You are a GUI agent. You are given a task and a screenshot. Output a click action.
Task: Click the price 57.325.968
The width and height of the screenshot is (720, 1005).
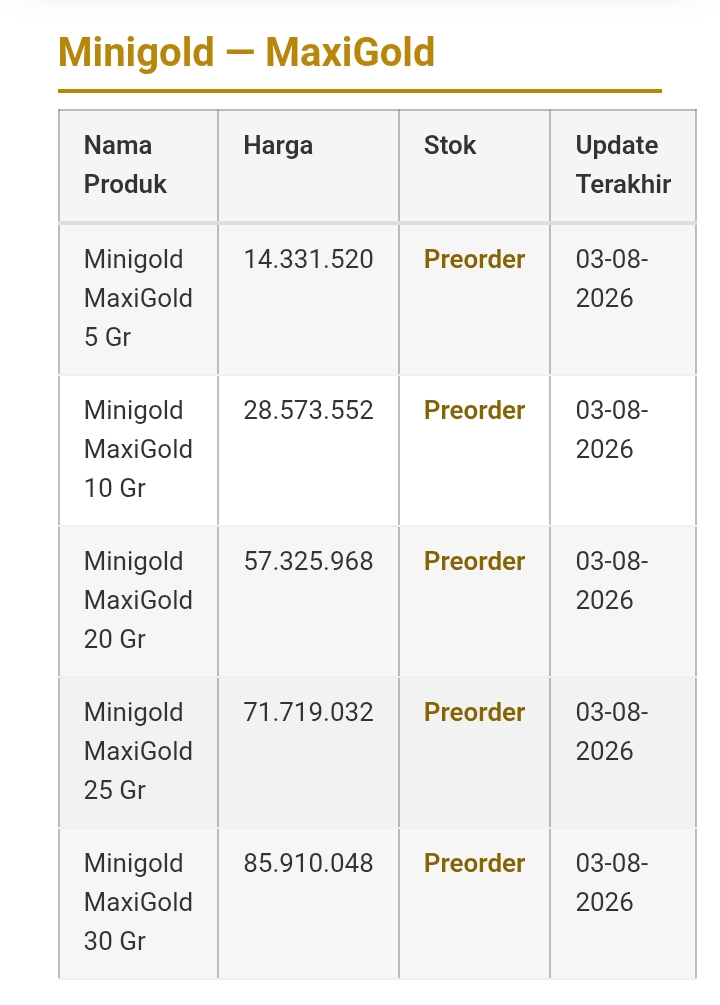tap(308, 561)
